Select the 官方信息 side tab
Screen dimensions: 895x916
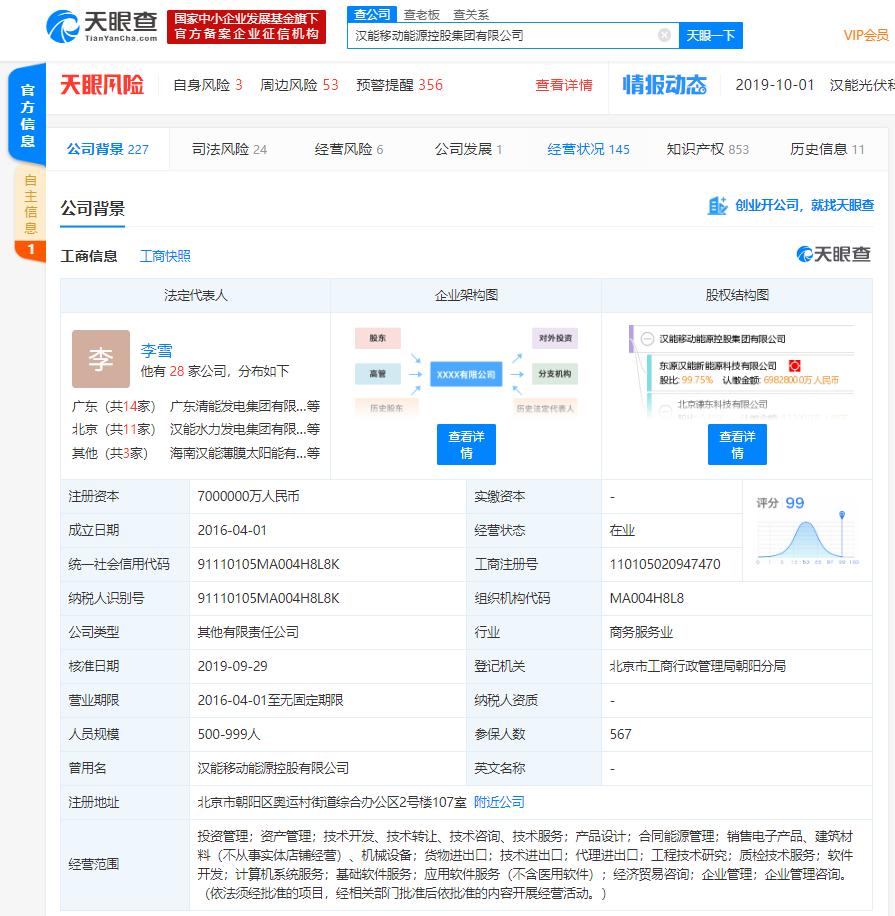27,115
